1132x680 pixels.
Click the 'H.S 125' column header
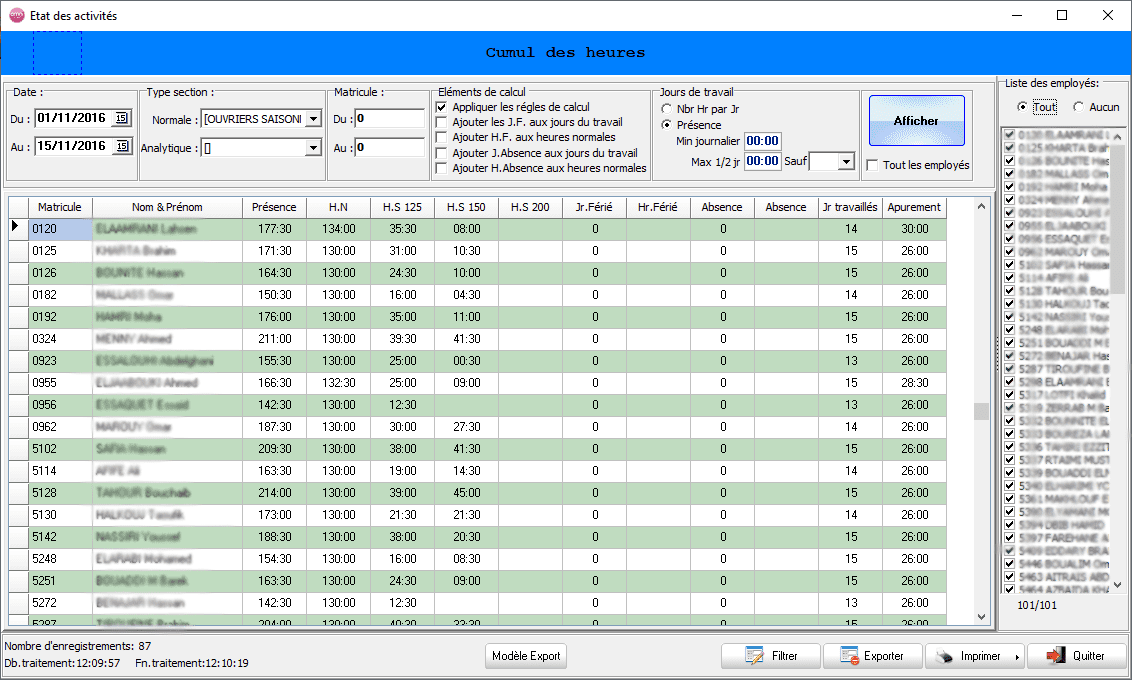tap(402, 207)
